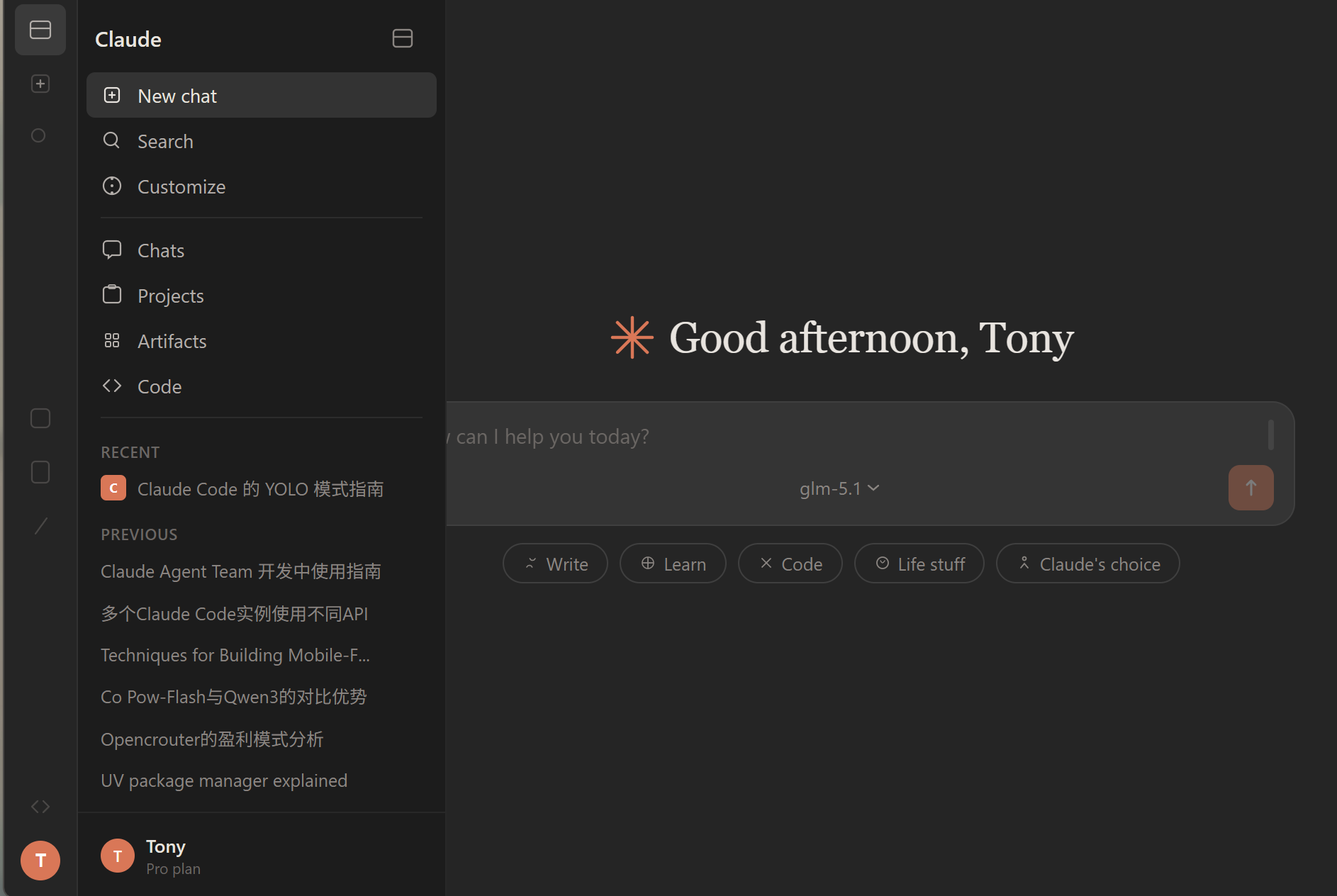
Task: Open Customize from the sidebar
Action: click(181, 186)
